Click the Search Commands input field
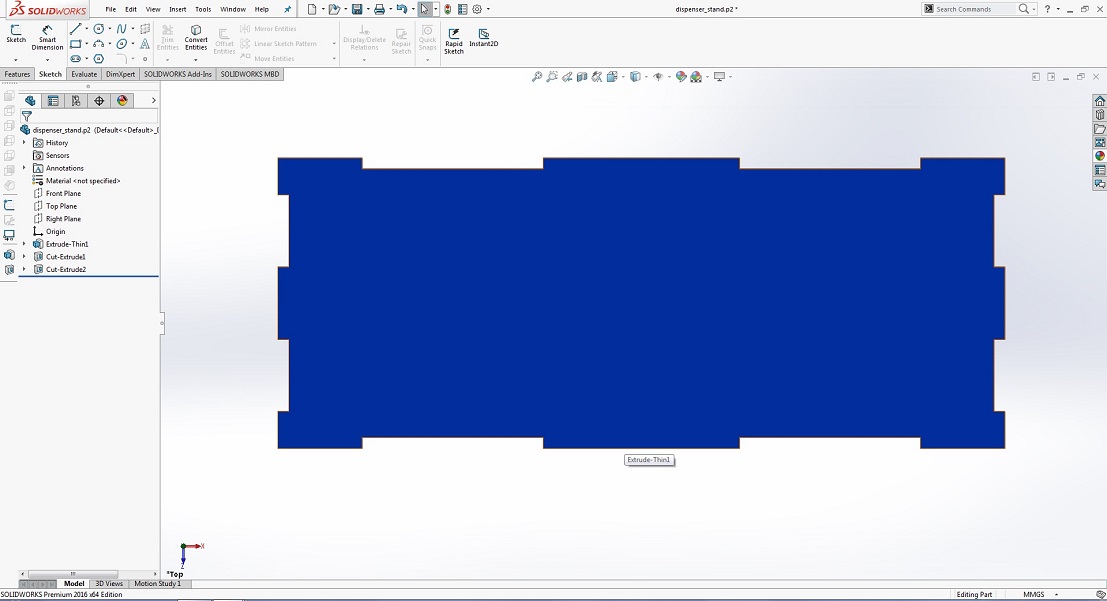This screenshot has width=1107, height=601. coord(975,9)
